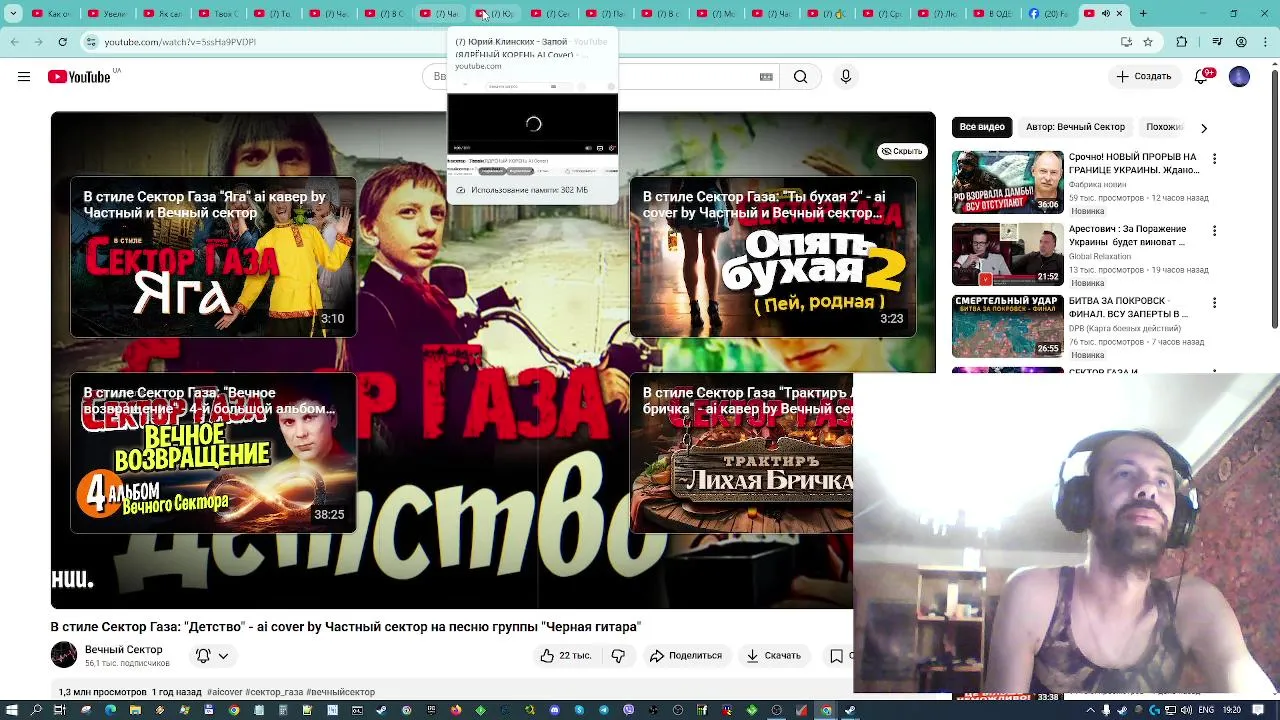Dislike the video with thumbs down
Image resolution: width=1280 pixels, height=720 pixels.
(x=618, y=656)
